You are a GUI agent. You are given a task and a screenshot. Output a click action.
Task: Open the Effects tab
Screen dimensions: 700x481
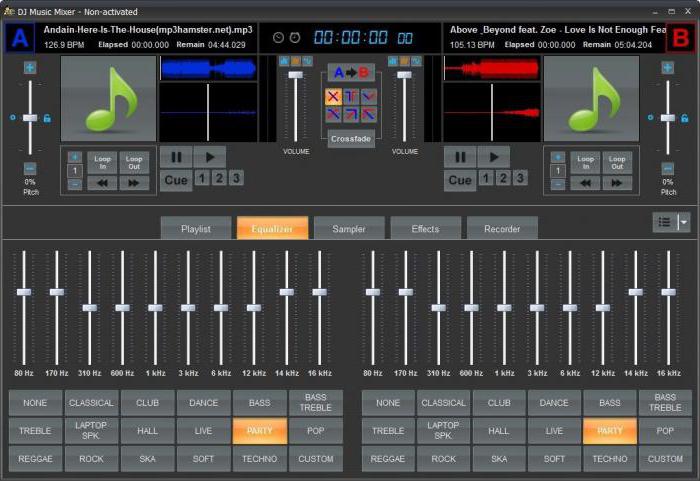[x=425, y=229]
